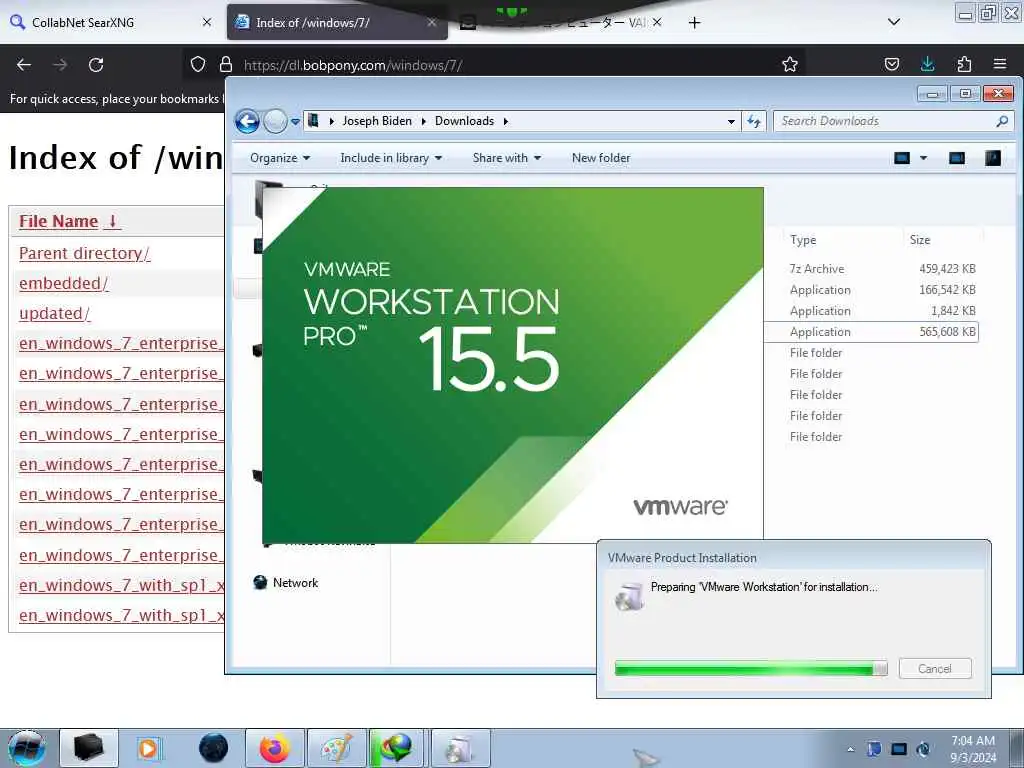Click the 459,423 KB size cell
The width and height of the screenshot is (1024, 768).
pyautogui.click(x=947, y=268)
